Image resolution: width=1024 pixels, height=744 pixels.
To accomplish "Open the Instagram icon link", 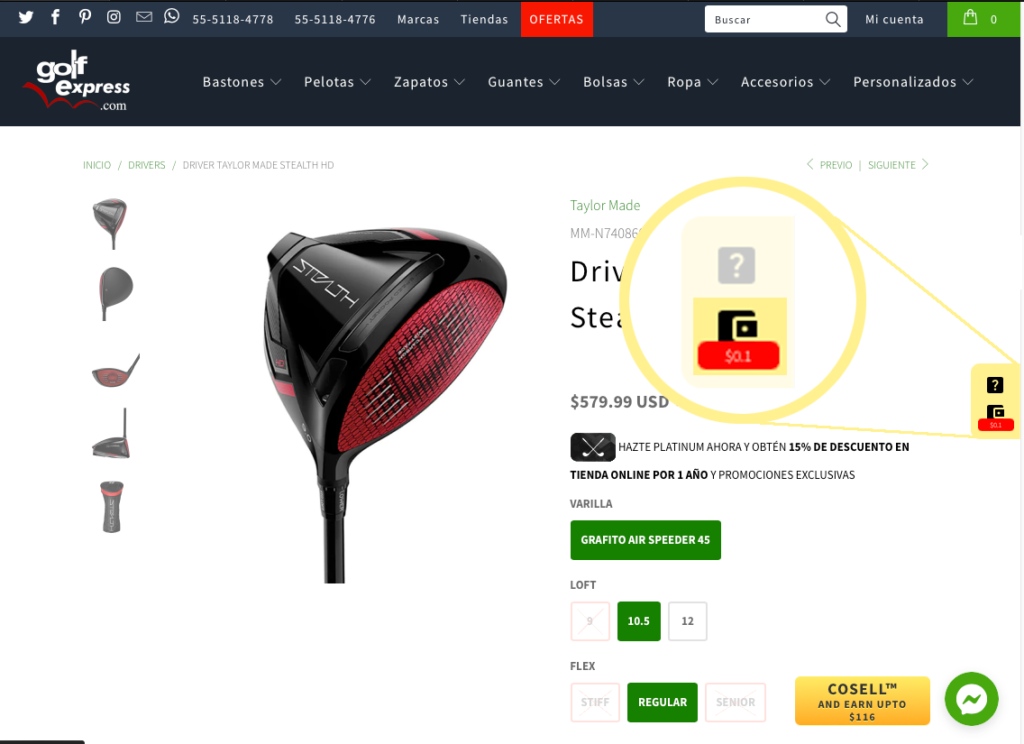I will pyautogui.click(x=114, y=17).
